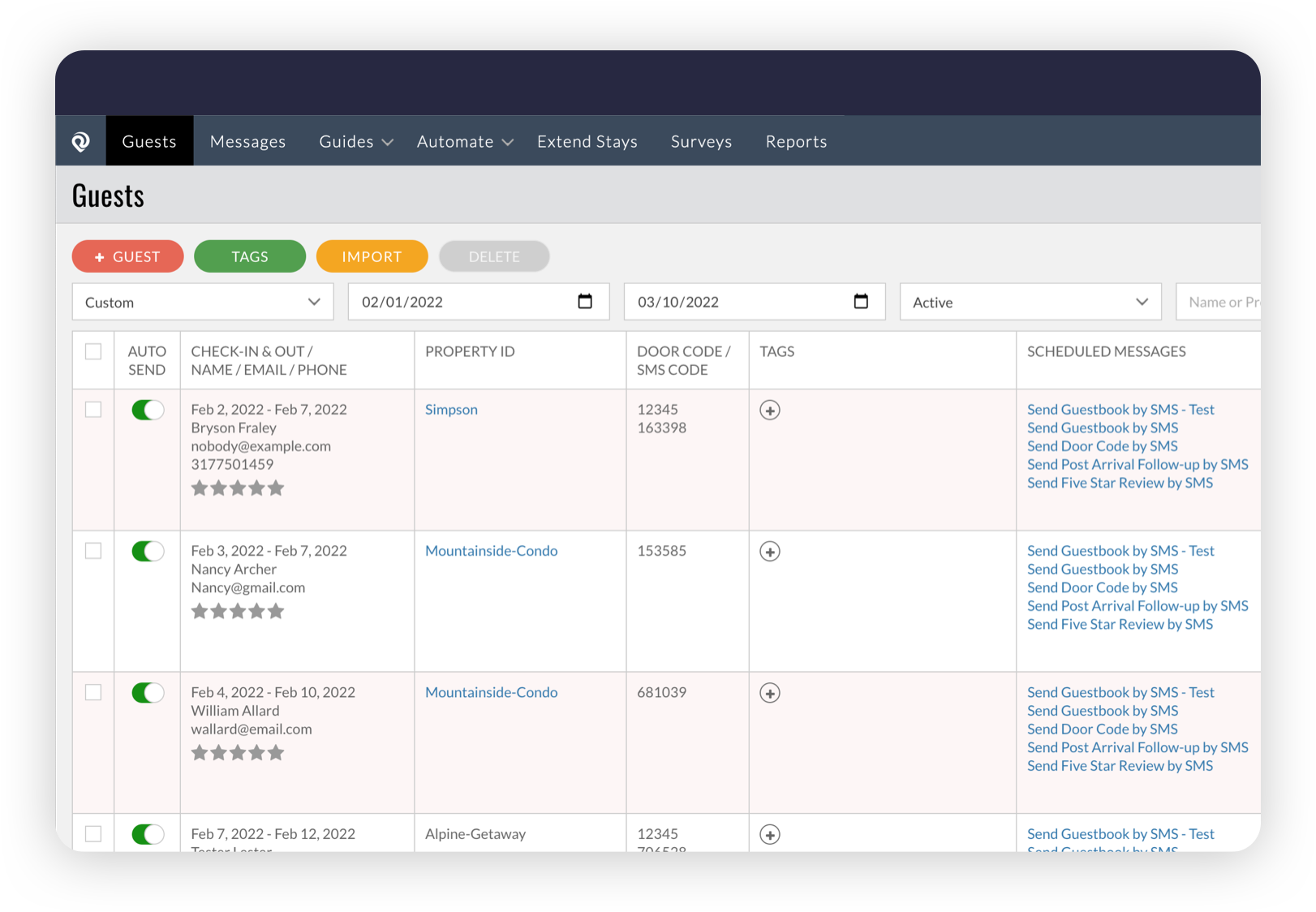This screenshot has width=1316, height=912.
Task: Open the Surveys tab
Action: coord(702,142)
